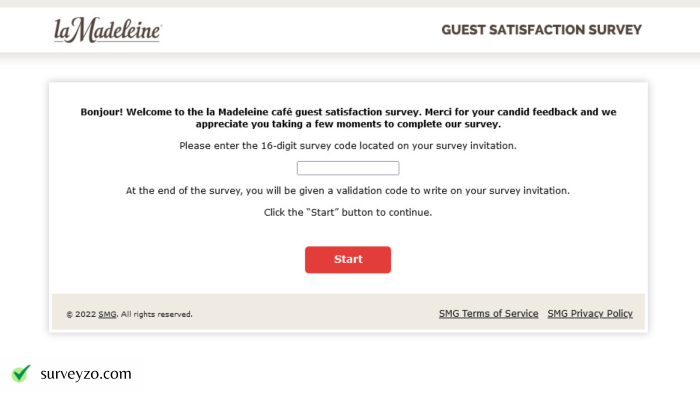Click the 'All rights reserved' text

pos(156,314)
